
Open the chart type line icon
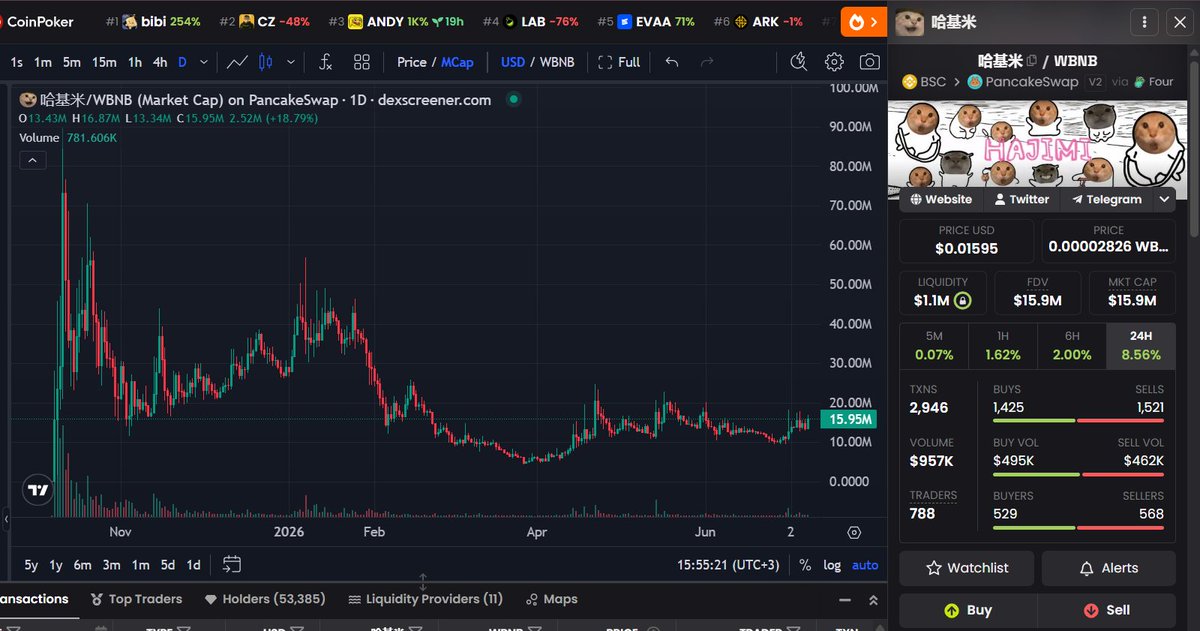click(x=237, y=62)
